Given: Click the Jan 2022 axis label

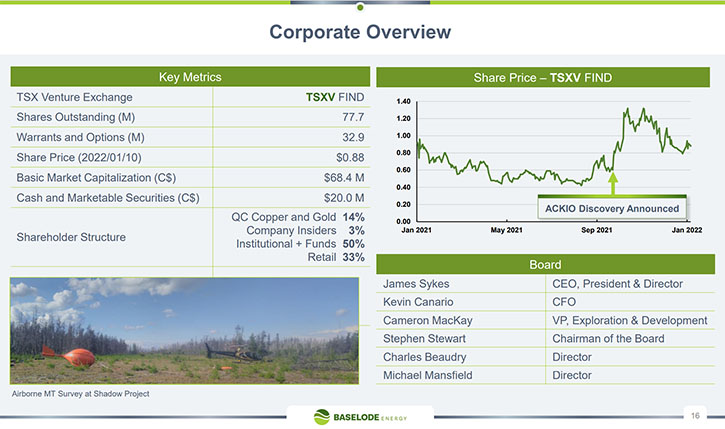Looking at the screenshot, I should point(687,230).
